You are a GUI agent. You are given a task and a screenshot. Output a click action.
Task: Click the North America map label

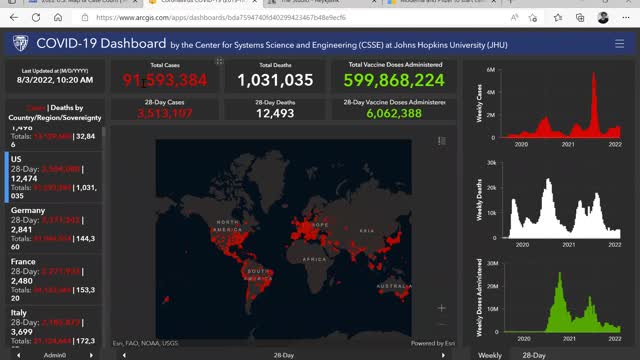[x=229, y=226]
